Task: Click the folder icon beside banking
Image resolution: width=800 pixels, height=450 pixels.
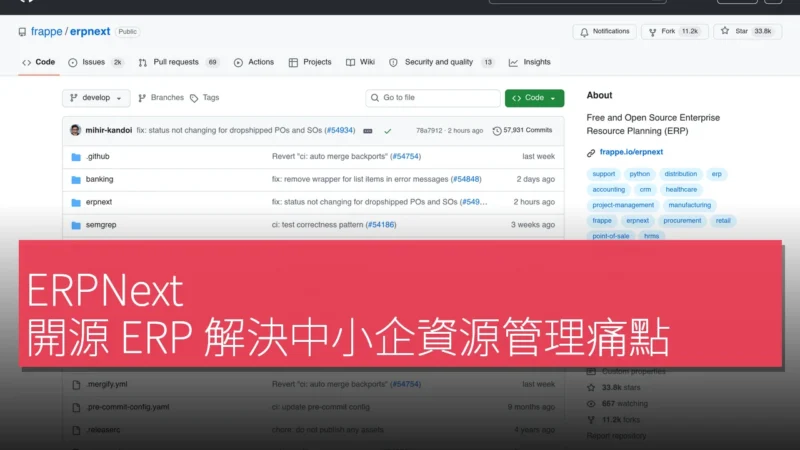Action: click(76, 180)
